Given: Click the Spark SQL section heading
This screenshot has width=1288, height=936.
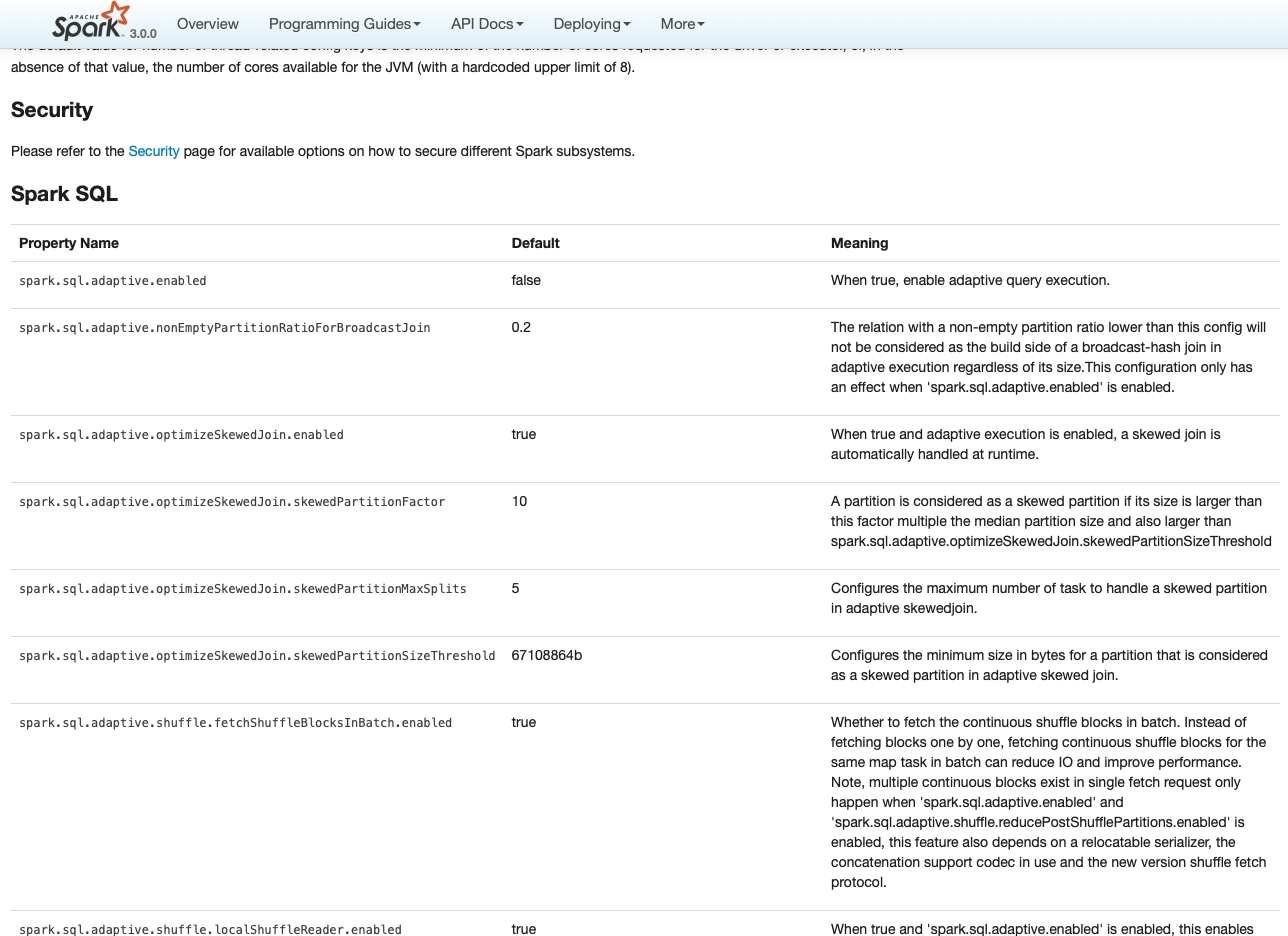Looking at the screenshot, I should click(64, 194).
